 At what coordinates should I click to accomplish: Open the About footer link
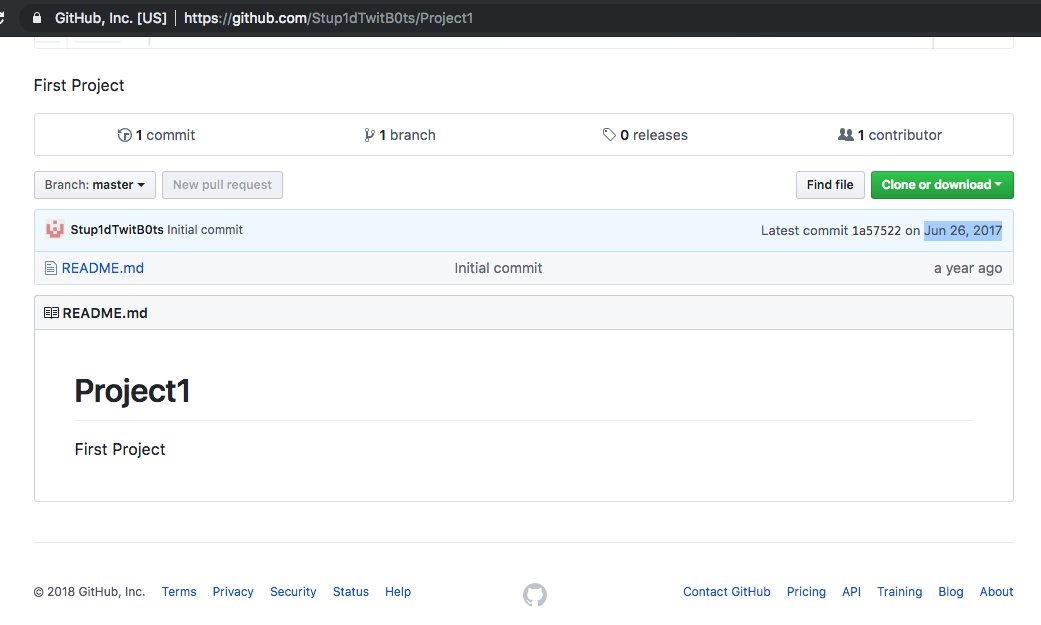(997, 592)
